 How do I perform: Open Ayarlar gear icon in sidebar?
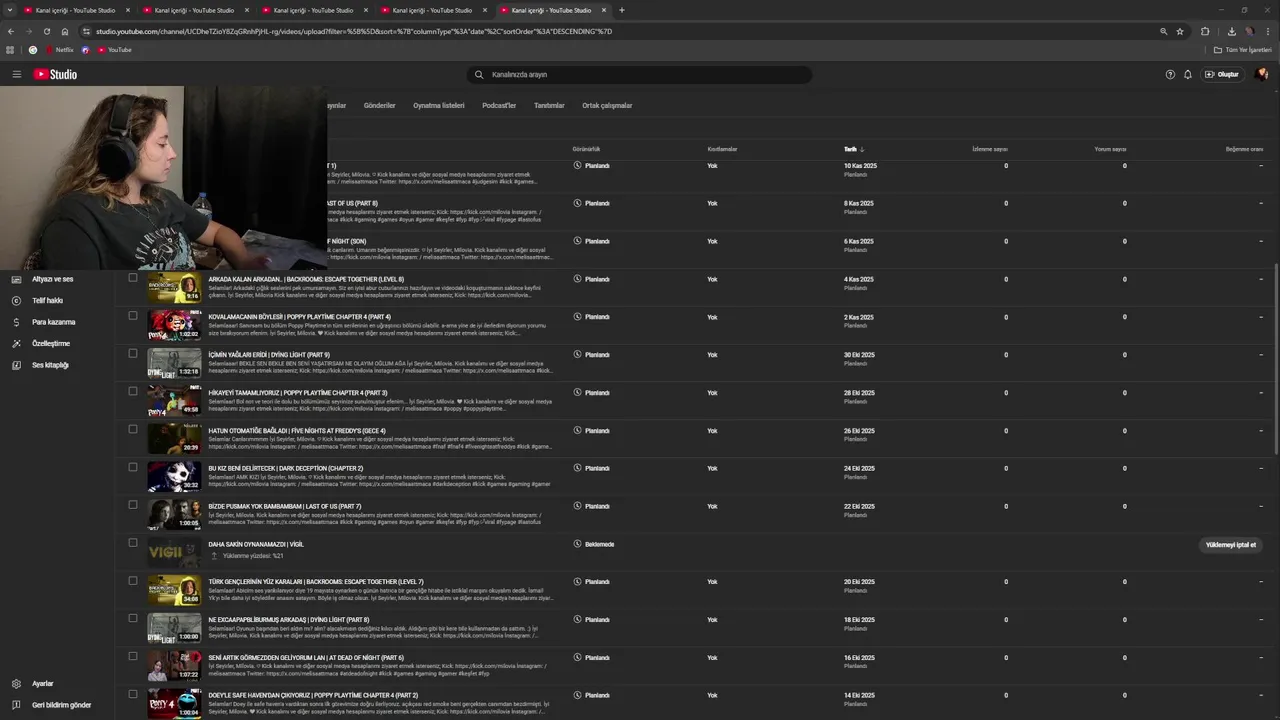pyautogui.click(x=16, y=684)
